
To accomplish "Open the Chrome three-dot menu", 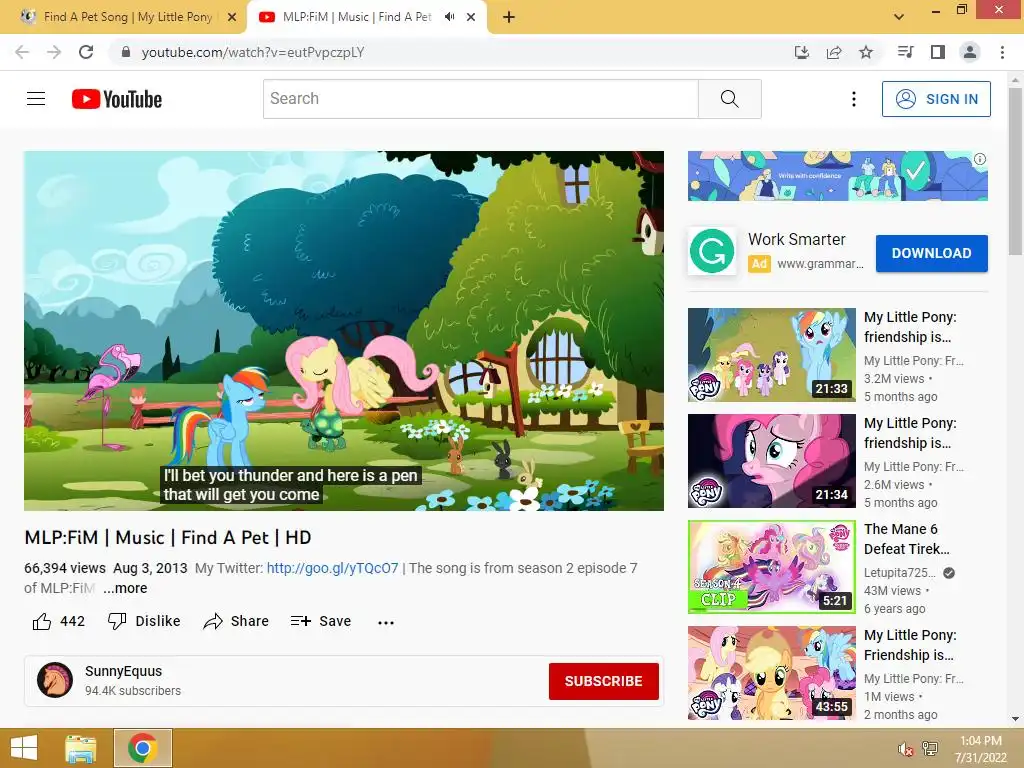I will 1002,52.
